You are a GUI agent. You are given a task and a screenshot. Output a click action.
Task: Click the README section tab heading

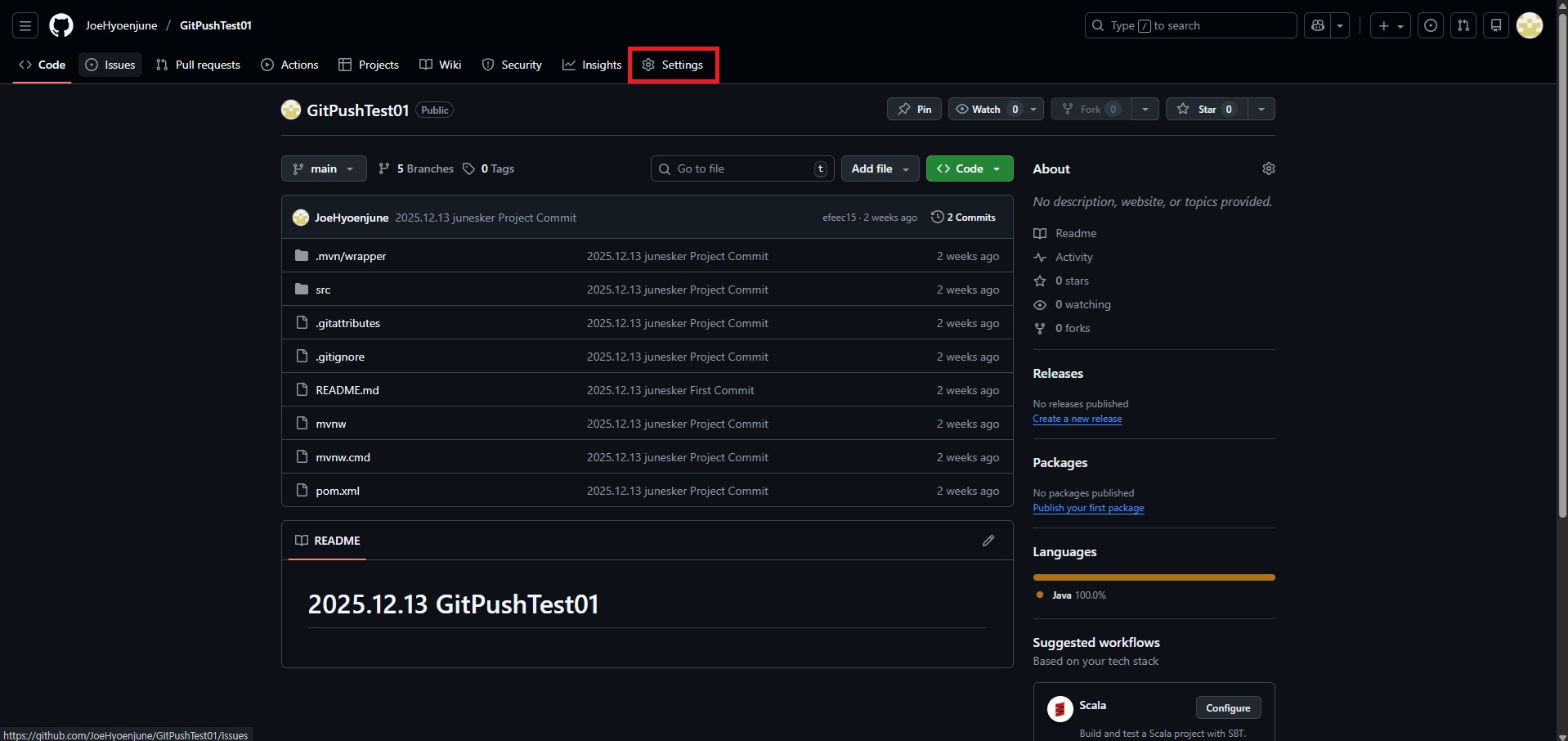tap(327, 541)
